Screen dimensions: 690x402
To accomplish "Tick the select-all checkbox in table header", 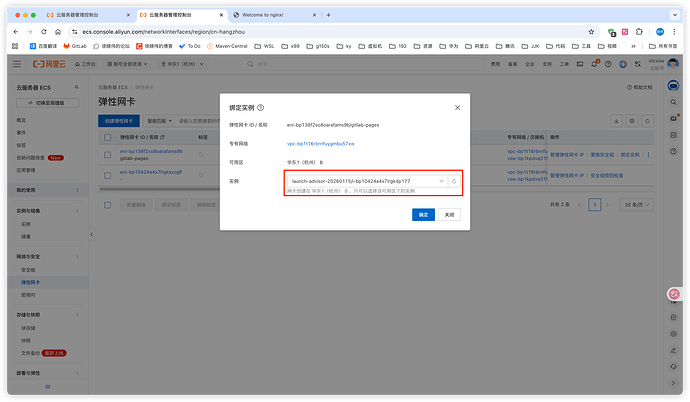I will pos(109,136).
